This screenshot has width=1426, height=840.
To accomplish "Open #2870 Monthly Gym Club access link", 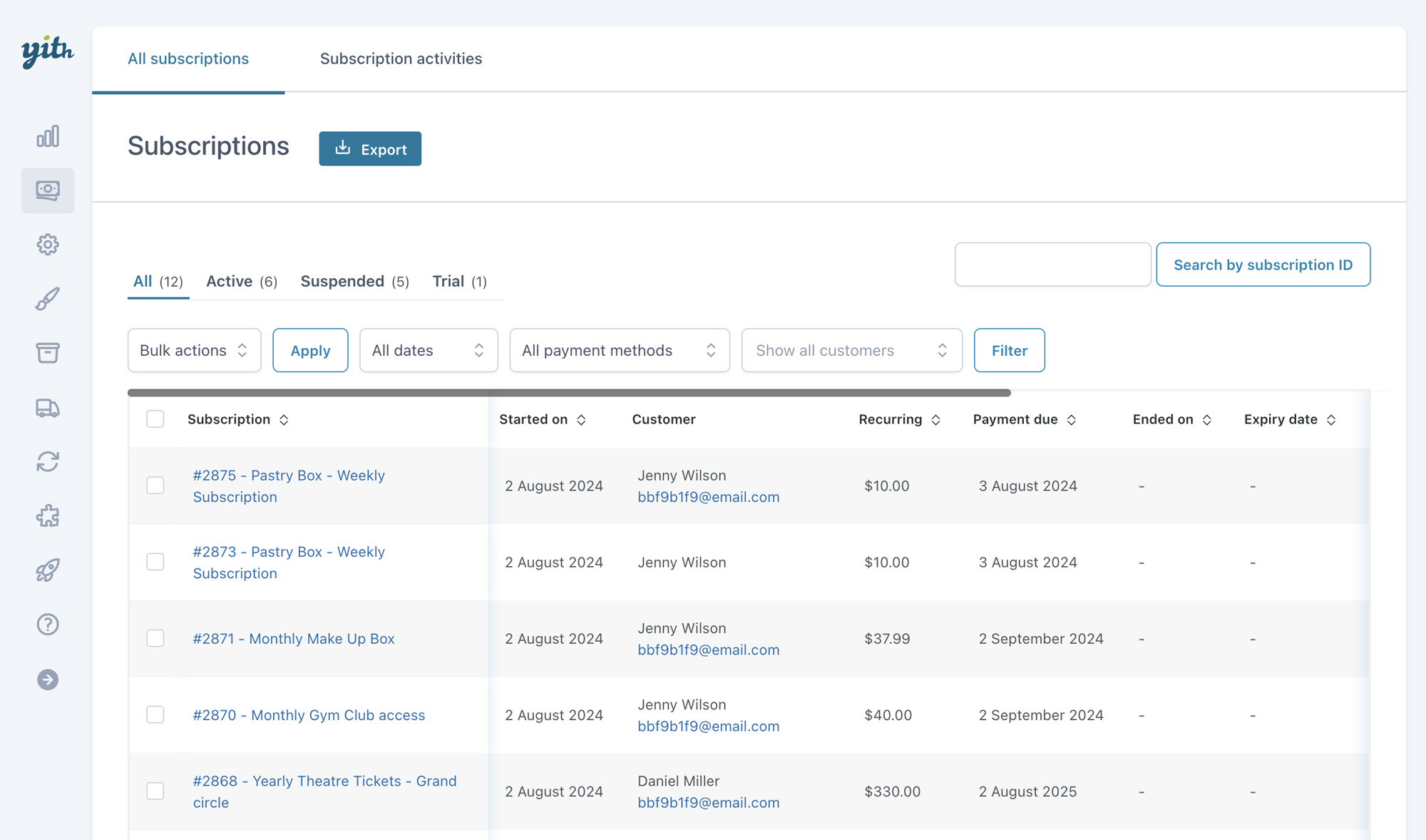I will 309,715.
